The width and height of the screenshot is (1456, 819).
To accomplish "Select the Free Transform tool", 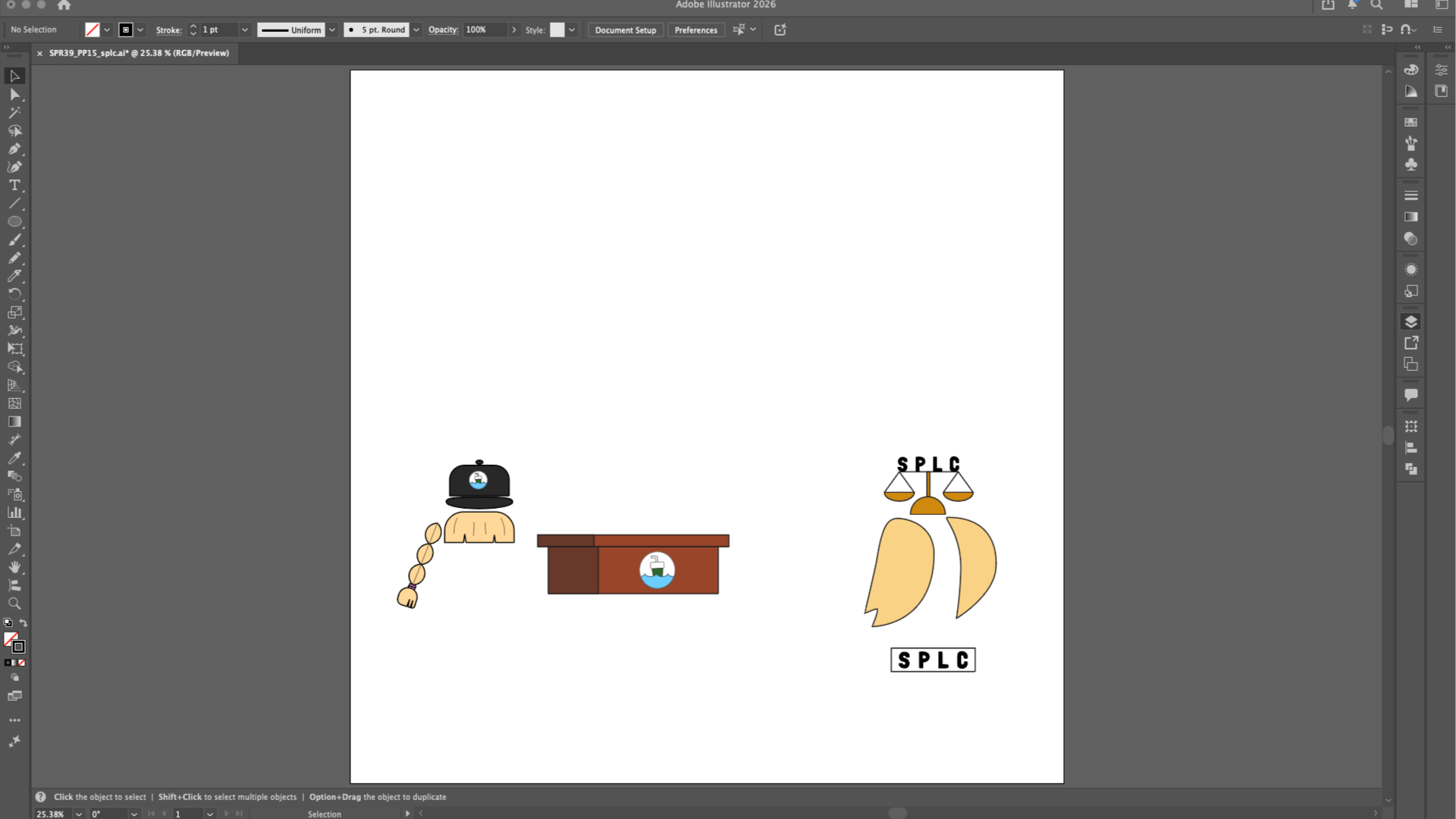I will pos(14,349).
